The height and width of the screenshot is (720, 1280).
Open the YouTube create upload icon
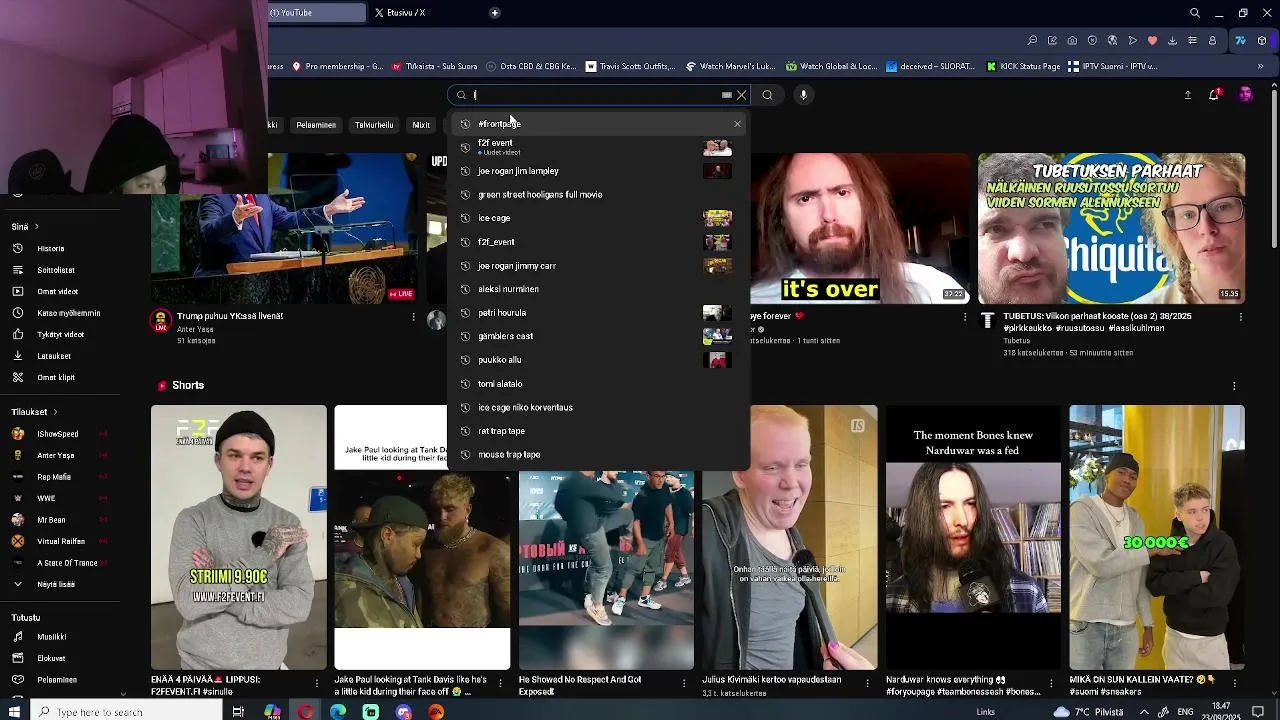1188,95
